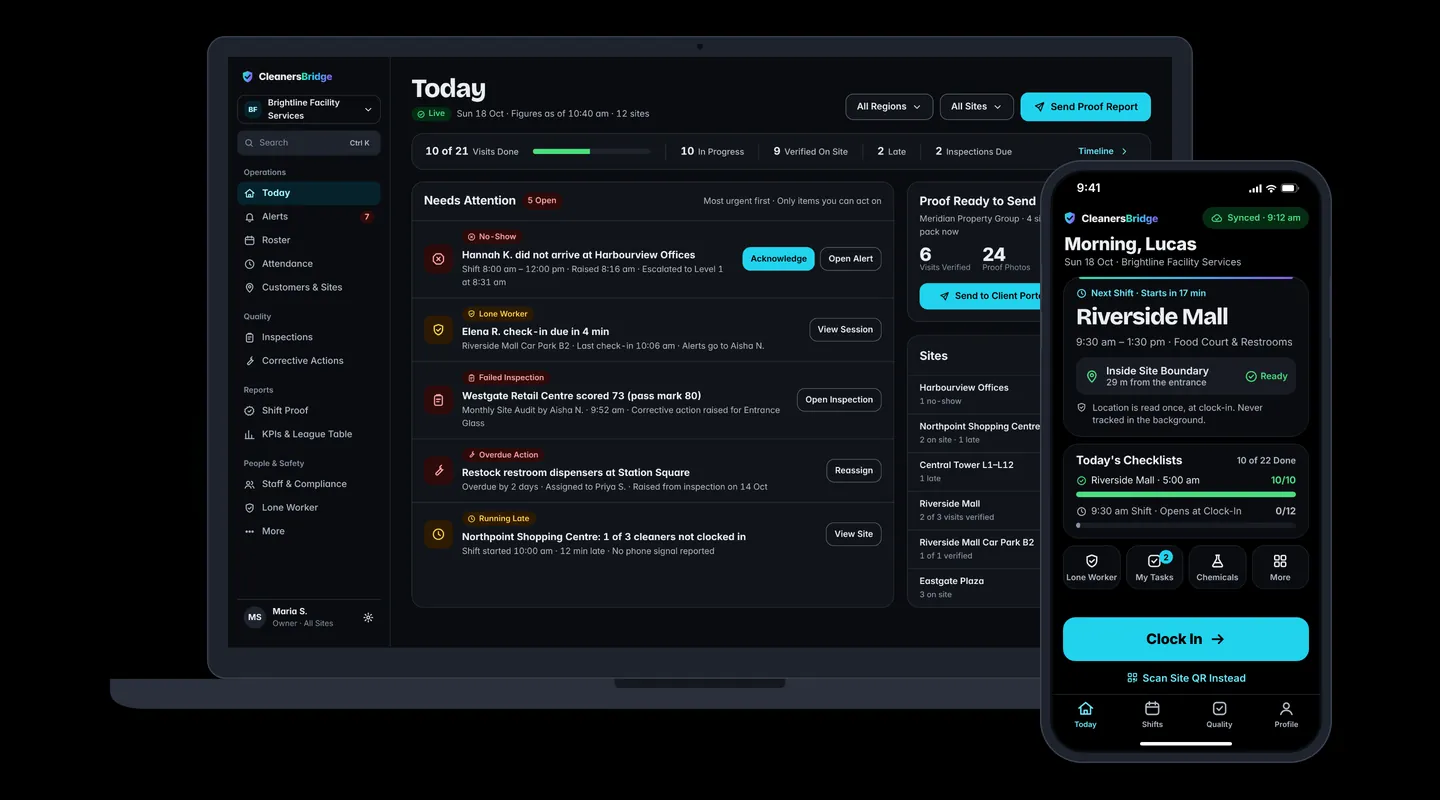Select Inspections in the sidebar
Screen dimensions: 1440x800
click(x=309, y=337)
